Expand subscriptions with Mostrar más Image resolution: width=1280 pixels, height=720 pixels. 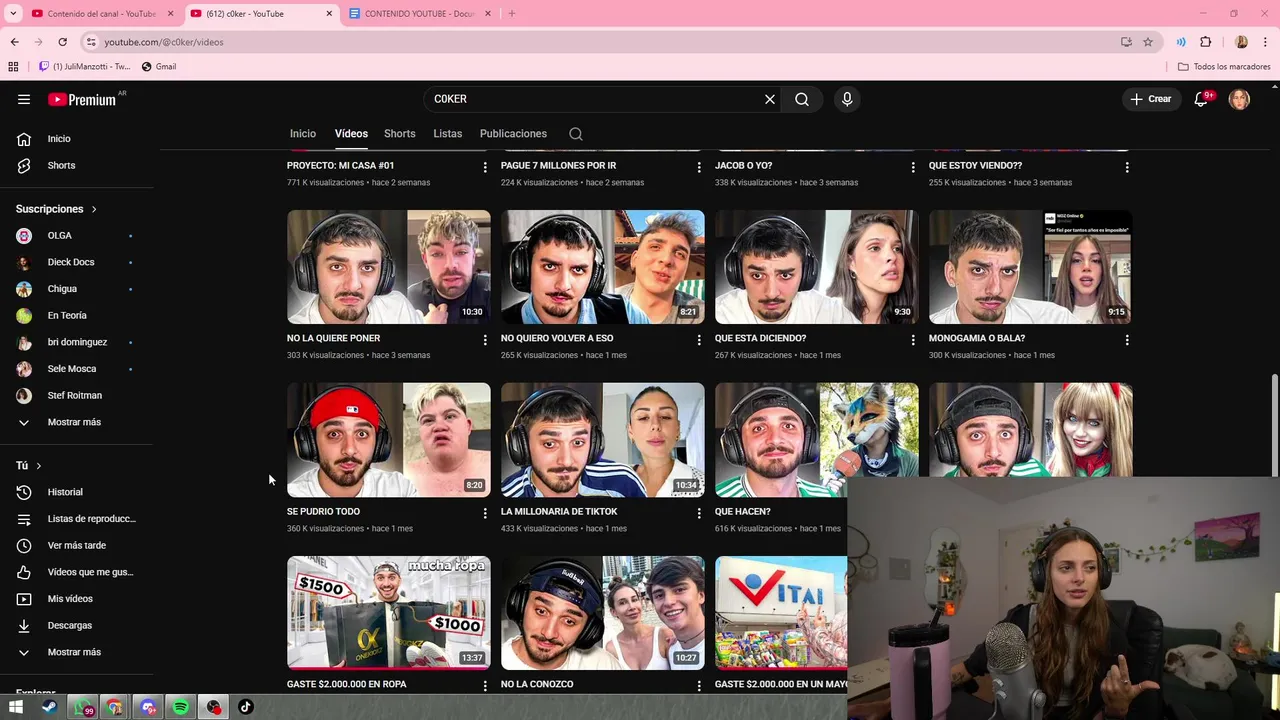coord(76,422)
